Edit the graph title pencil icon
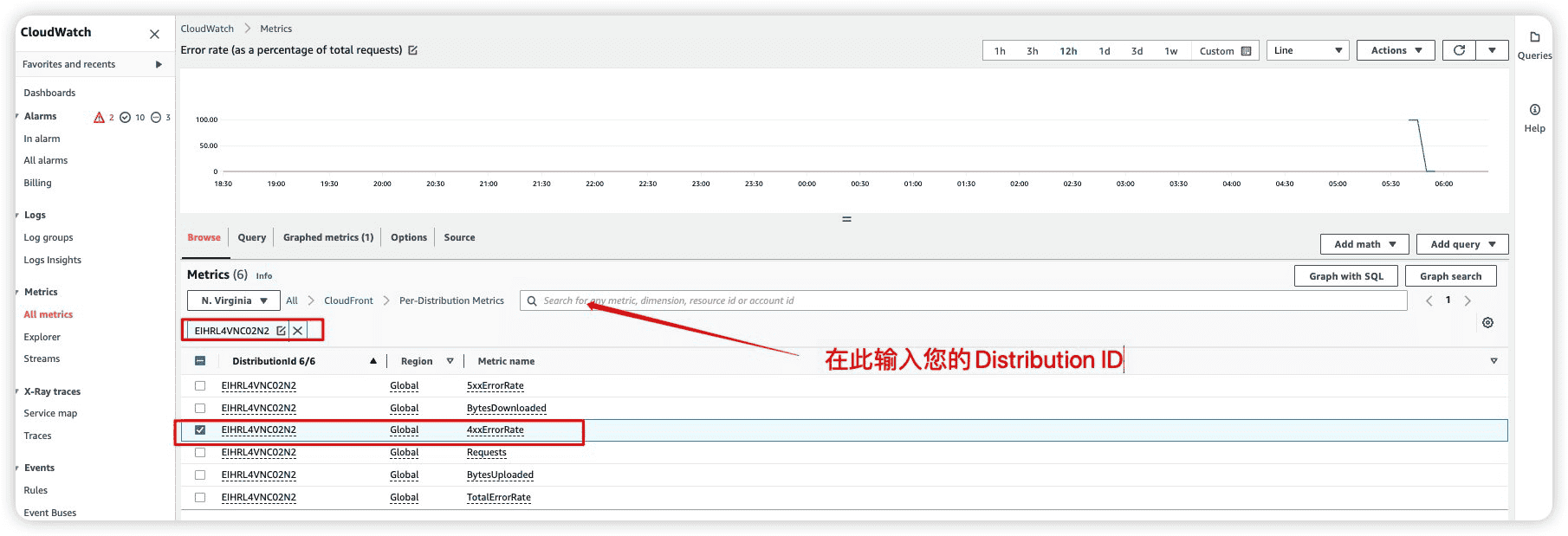The height and width of the screenshot is (536, 1568). [413, 50]
